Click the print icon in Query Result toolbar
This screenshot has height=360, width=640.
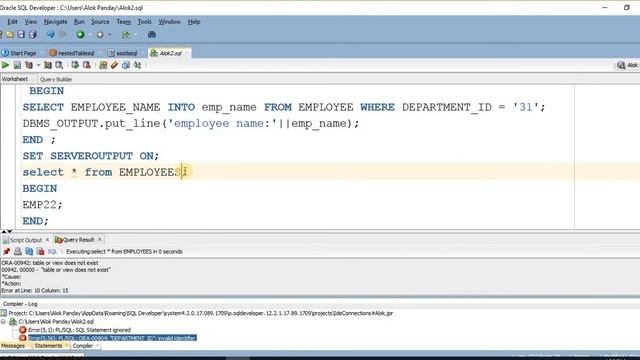pos(18,251)
